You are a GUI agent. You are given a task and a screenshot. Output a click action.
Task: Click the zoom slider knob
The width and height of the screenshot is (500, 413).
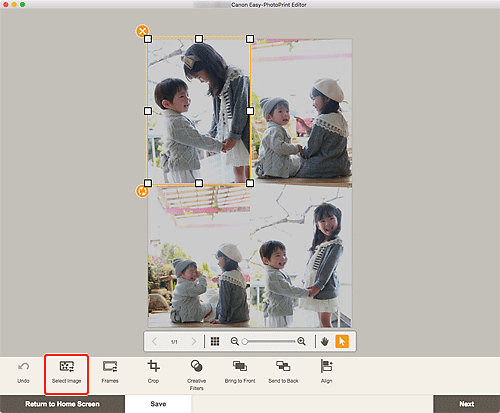(245, 341)
